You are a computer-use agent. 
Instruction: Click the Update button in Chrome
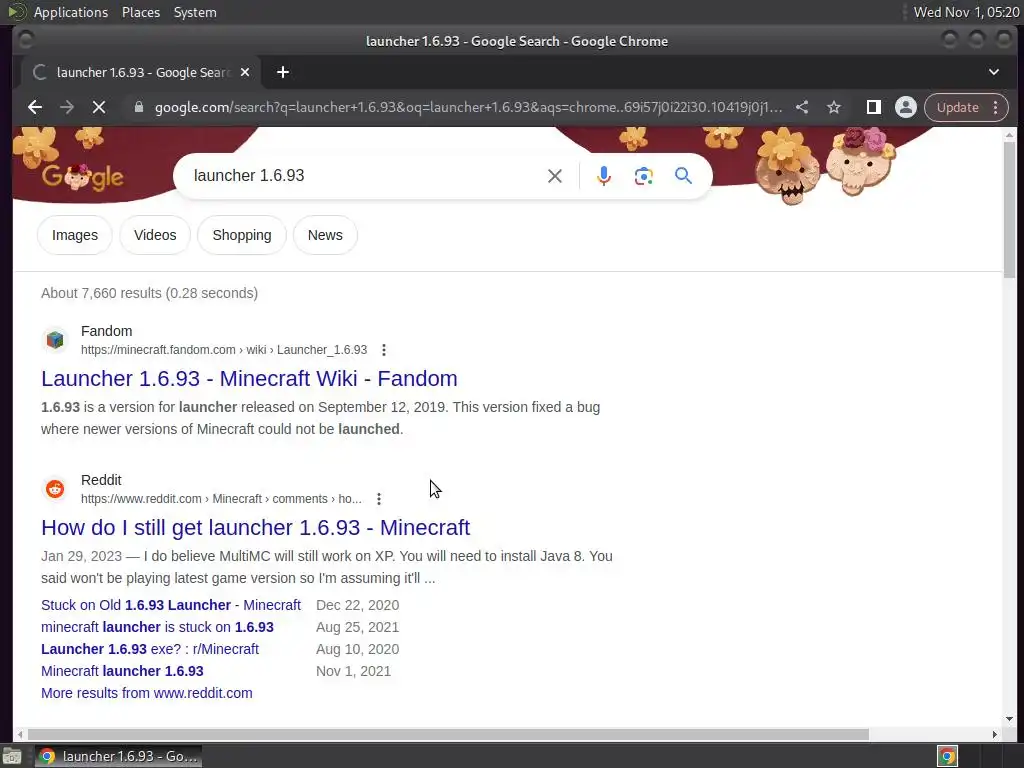coord(957,107)
